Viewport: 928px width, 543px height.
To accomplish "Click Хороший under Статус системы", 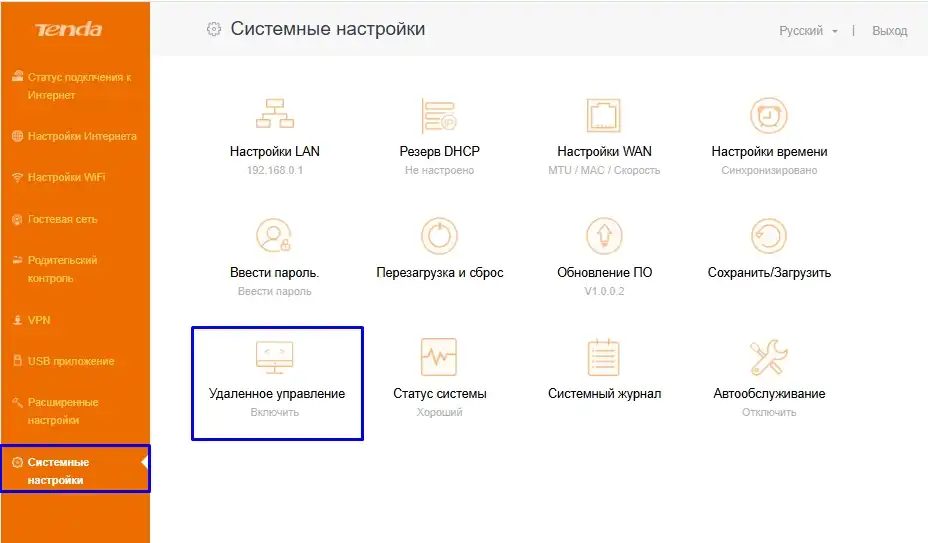I will pyautogui.click(x=439, y=412).
